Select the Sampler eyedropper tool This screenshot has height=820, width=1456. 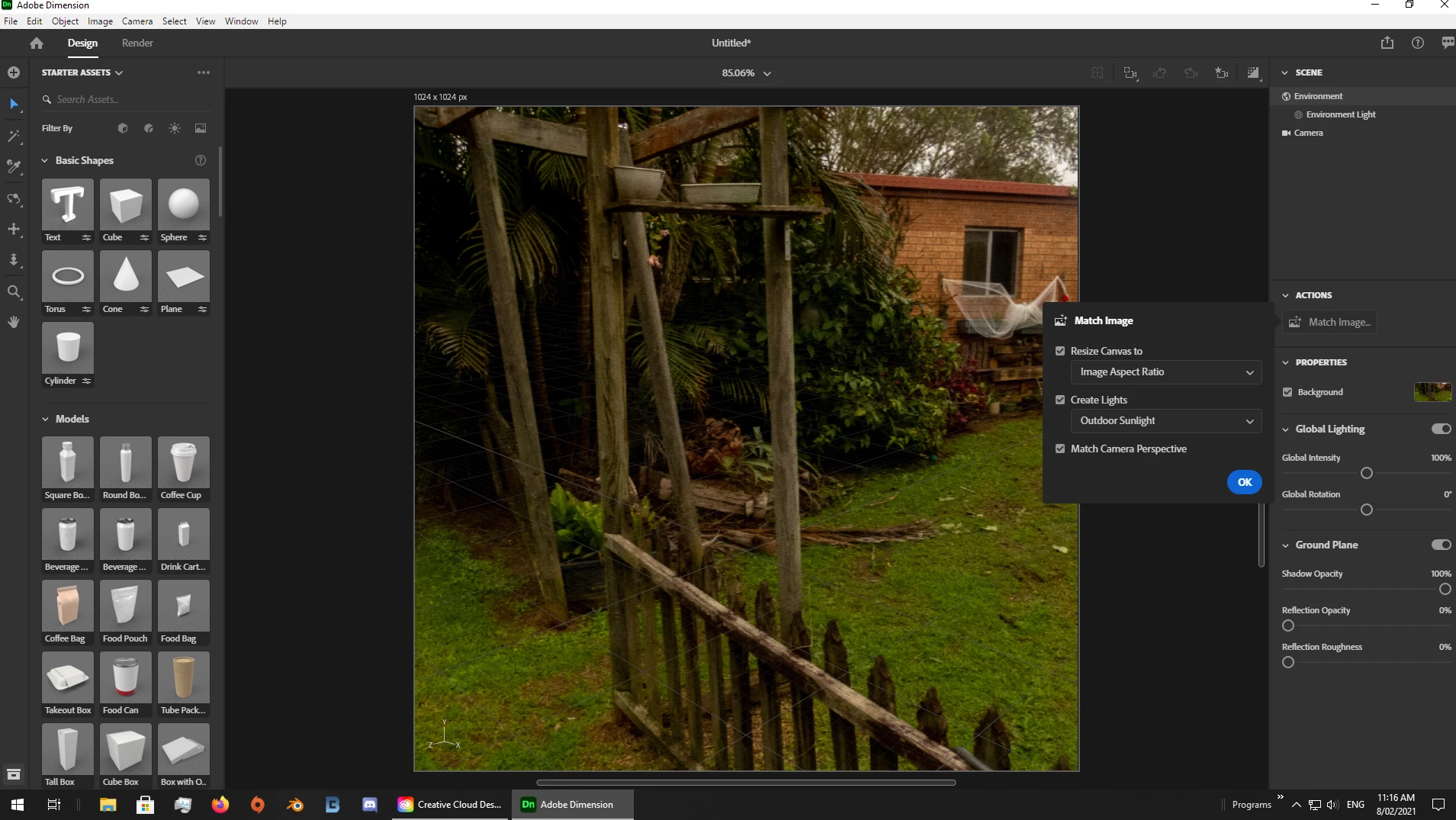pyautogui.click(x=14, y=167)
